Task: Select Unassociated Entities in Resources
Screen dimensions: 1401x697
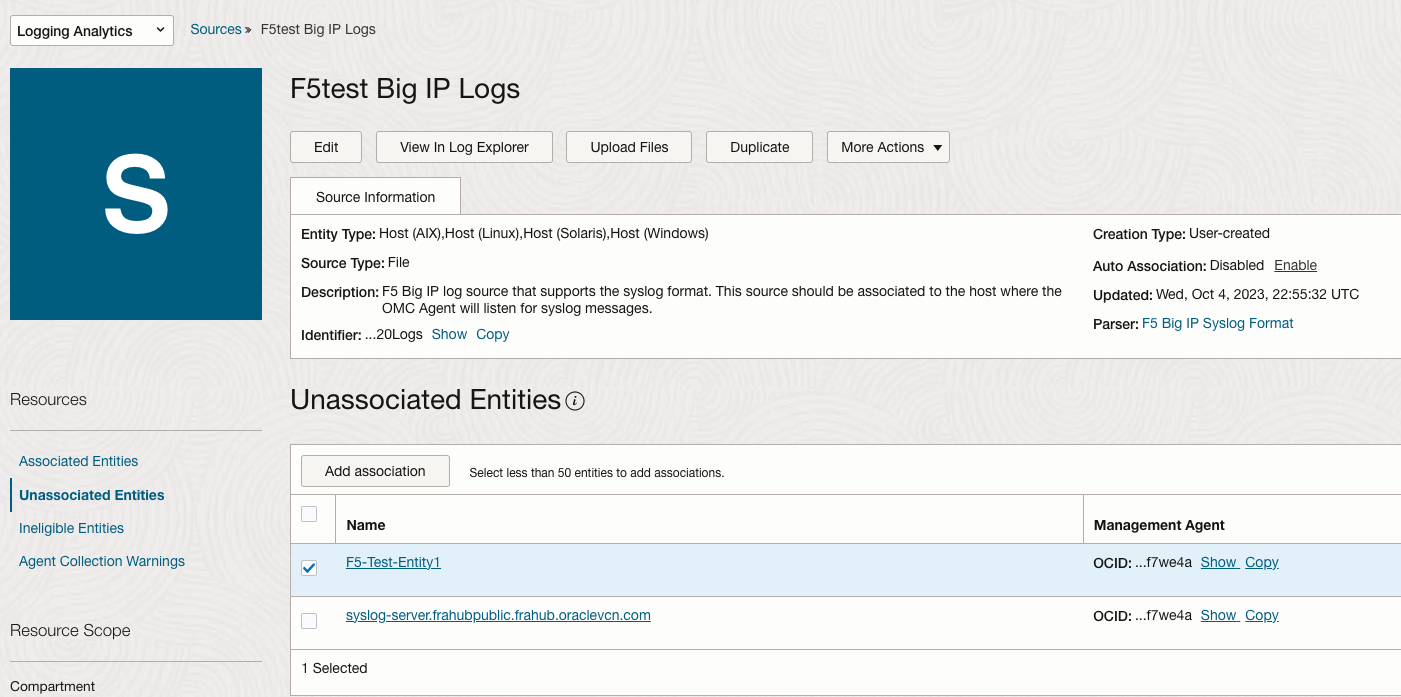Action: 91,495
